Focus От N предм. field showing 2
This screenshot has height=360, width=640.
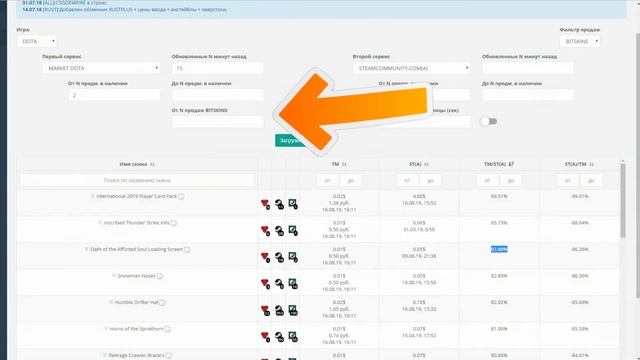114,95
